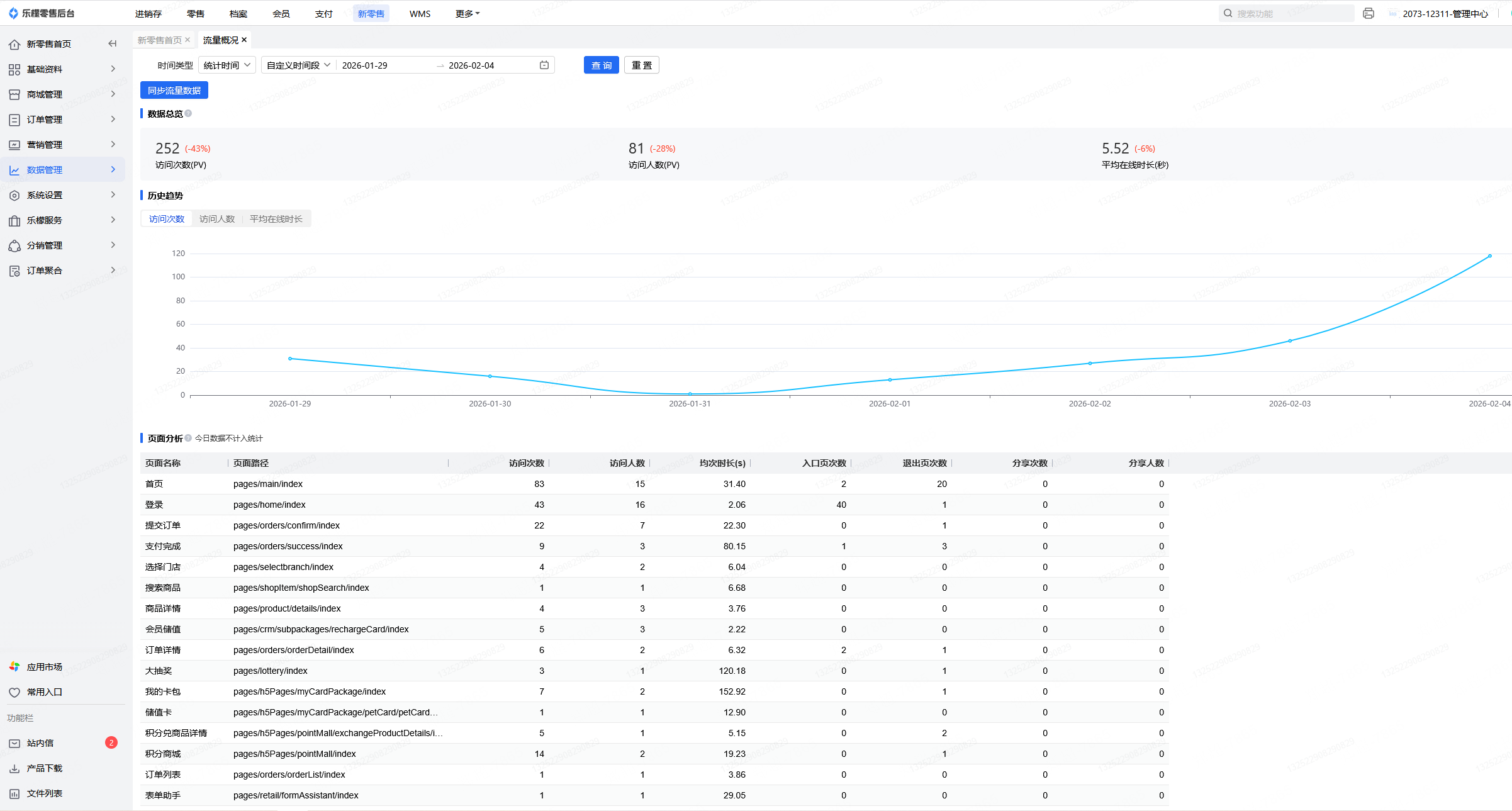Close the 流量概况 tab
This screenshot has width=1512, height=811.
(x=244, y=40)
